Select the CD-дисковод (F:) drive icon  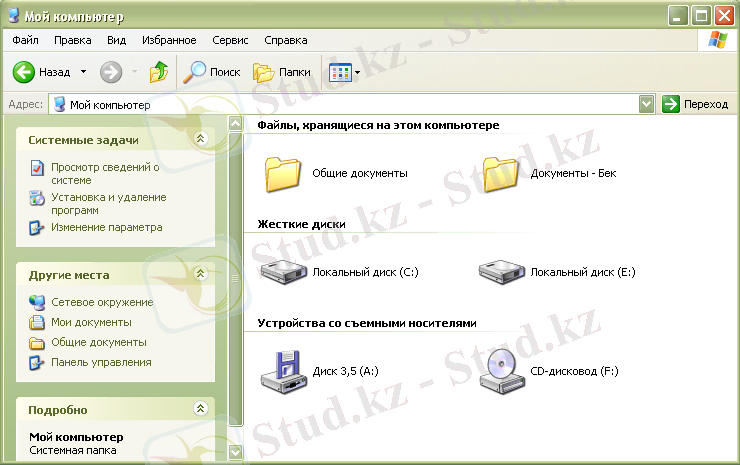coord(502,372)
